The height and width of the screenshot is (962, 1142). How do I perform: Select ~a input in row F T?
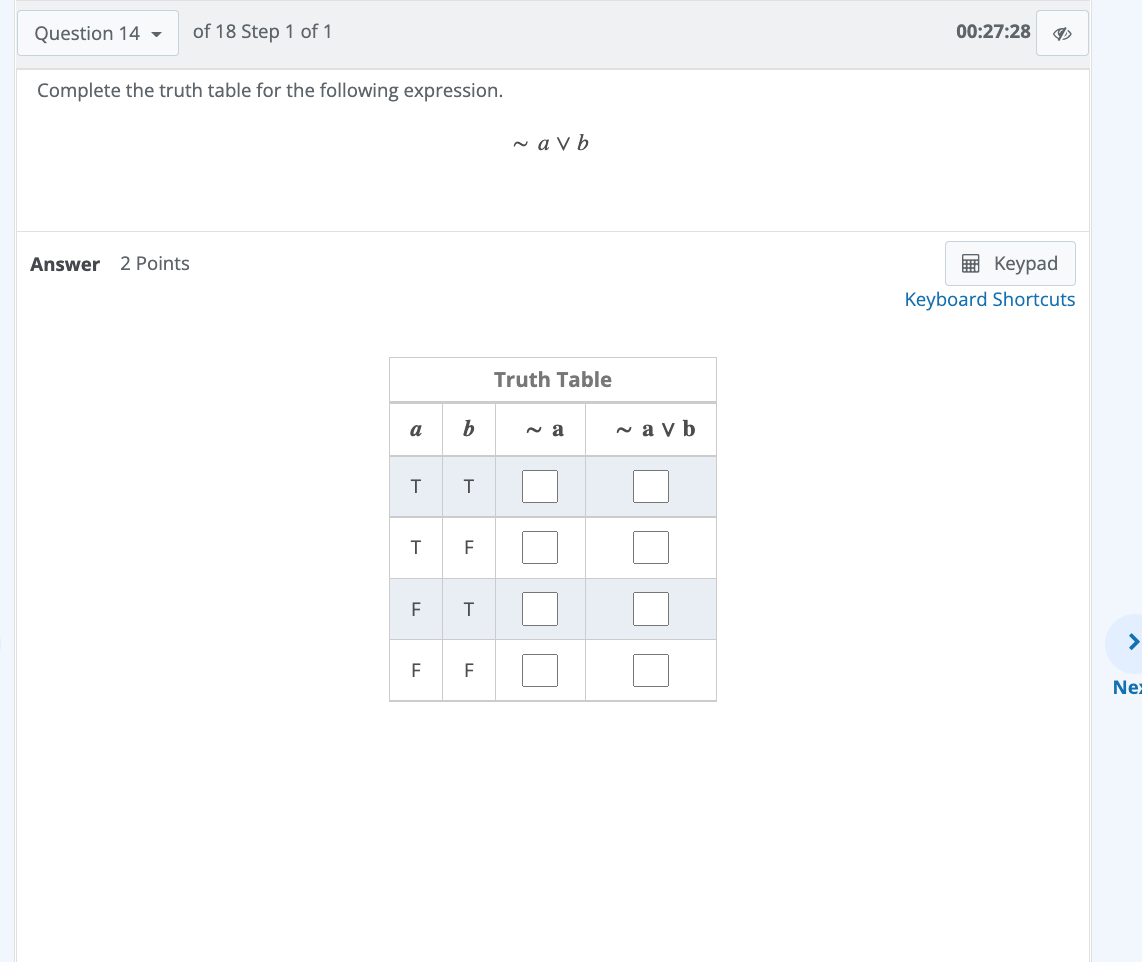tap(540, 609)
